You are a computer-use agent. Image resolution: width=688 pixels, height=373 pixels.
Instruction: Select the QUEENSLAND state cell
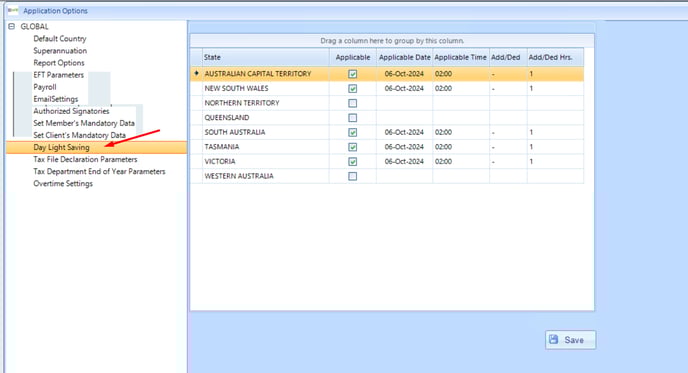[265, 118]
